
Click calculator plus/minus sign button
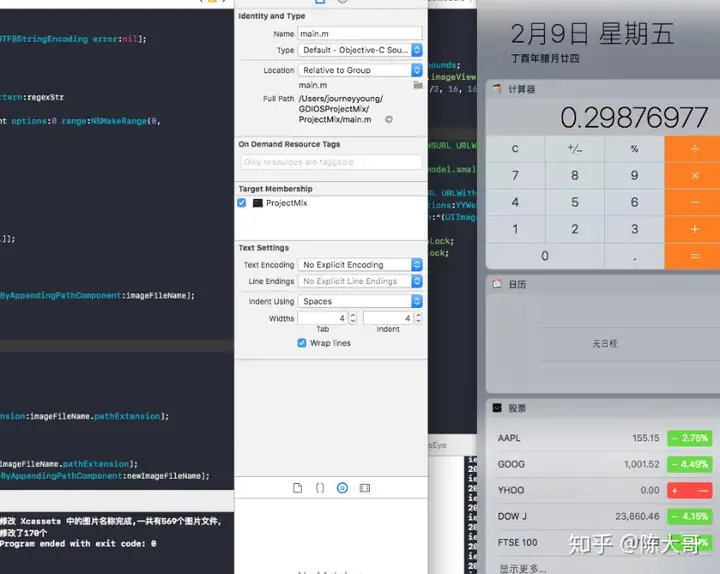click(x=575, y=149)
